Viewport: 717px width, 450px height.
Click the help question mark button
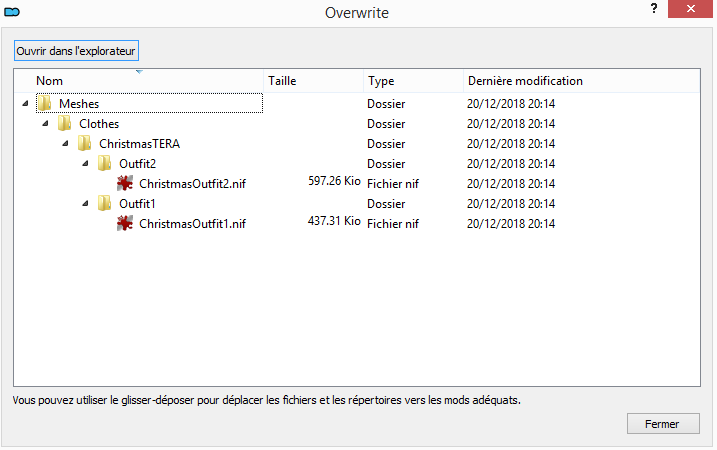[653, 8]
